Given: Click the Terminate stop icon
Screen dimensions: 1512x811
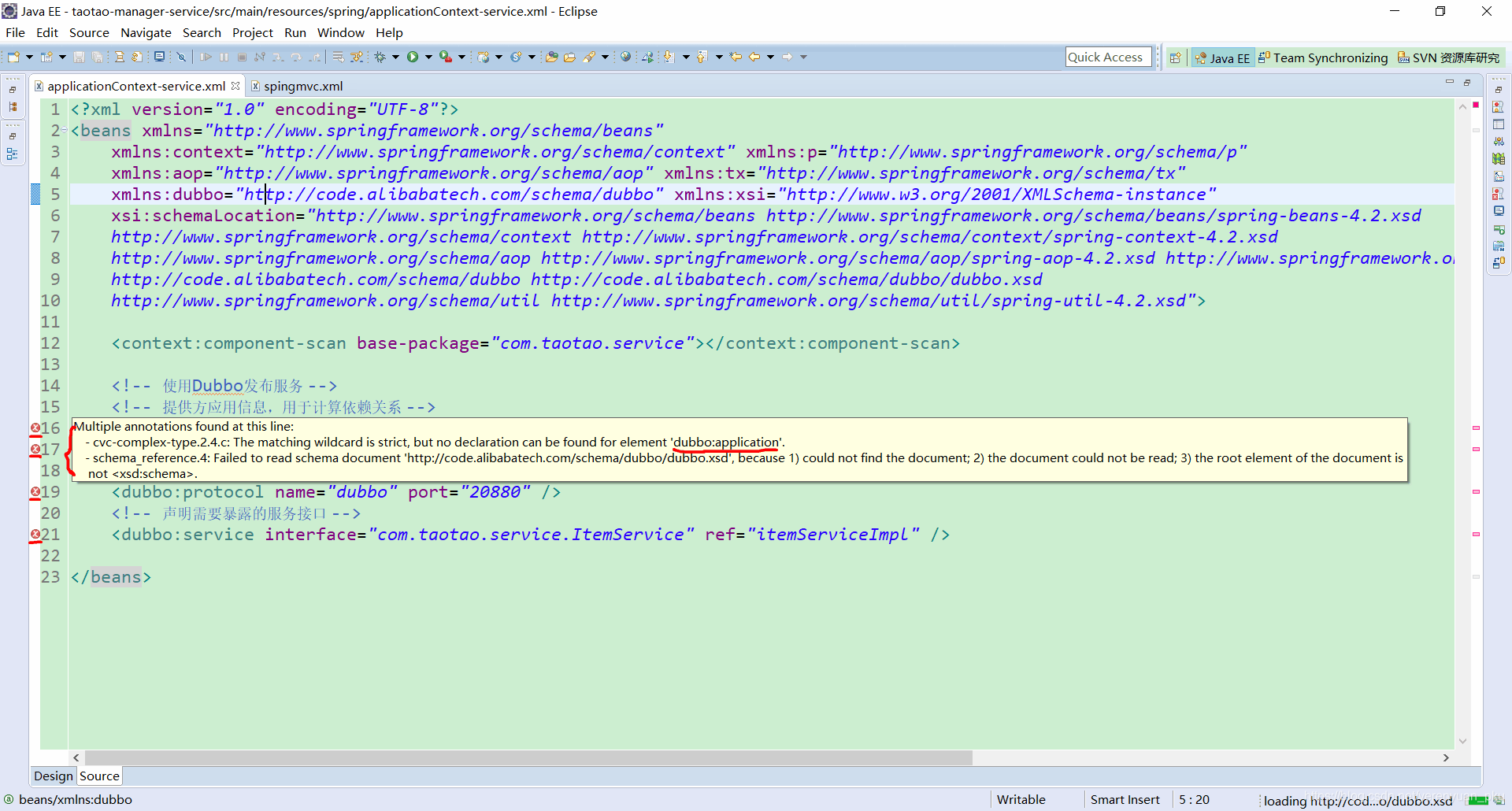Looking at the screenshot, I should (x=242, y=57).
